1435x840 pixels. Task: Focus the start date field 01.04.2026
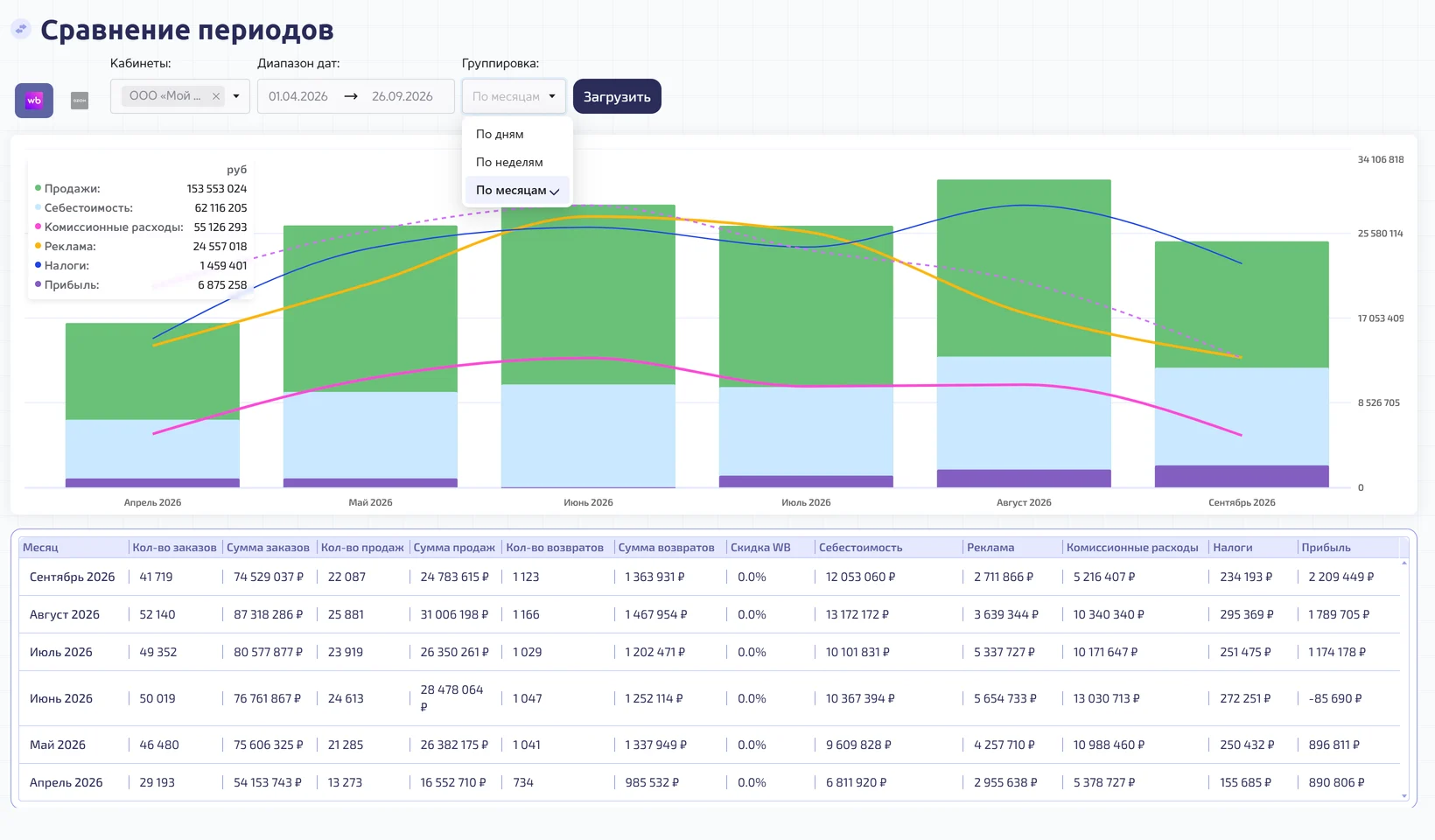click(x=298, y=96)
